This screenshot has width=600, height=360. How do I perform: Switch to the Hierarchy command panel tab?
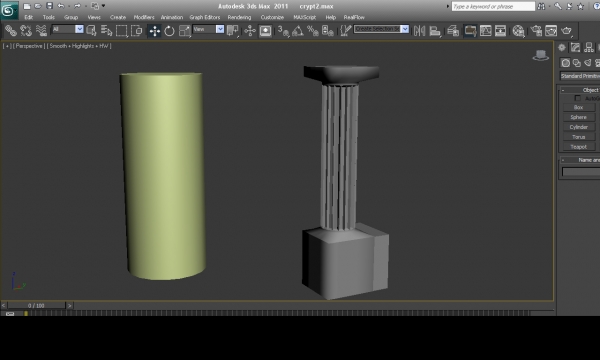pyautogui.click(x=589, y=47)
